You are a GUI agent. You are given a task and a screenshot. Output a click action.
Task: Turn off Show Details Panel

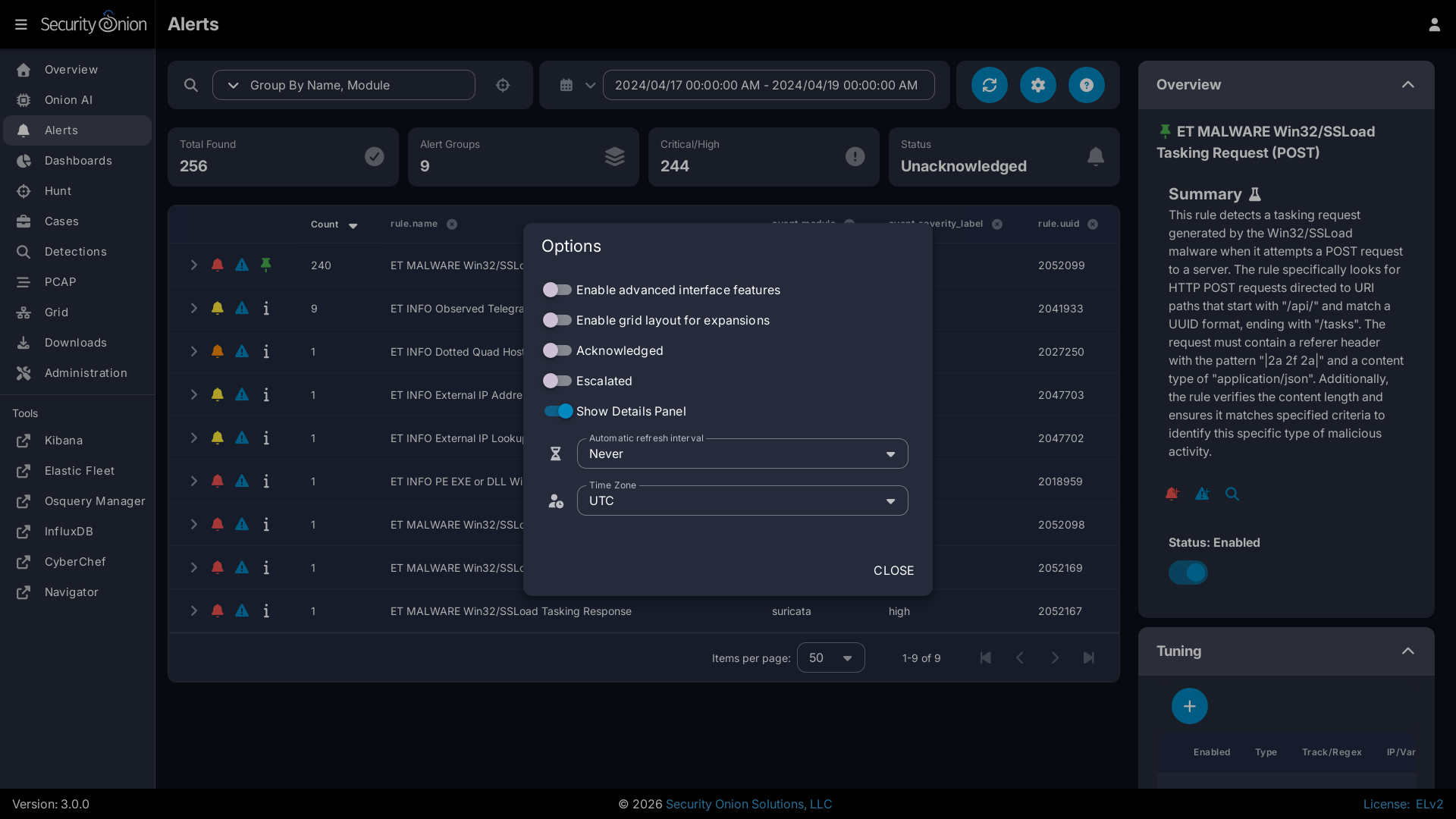click(559, 411)
